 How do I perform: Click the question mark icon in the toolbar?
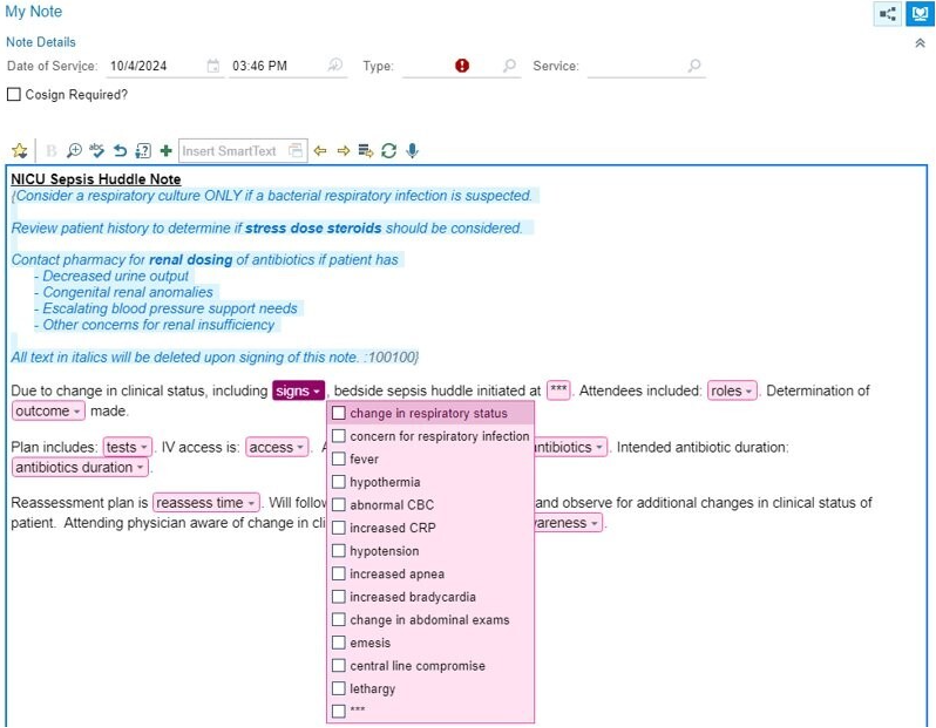[x=143, y=151]
